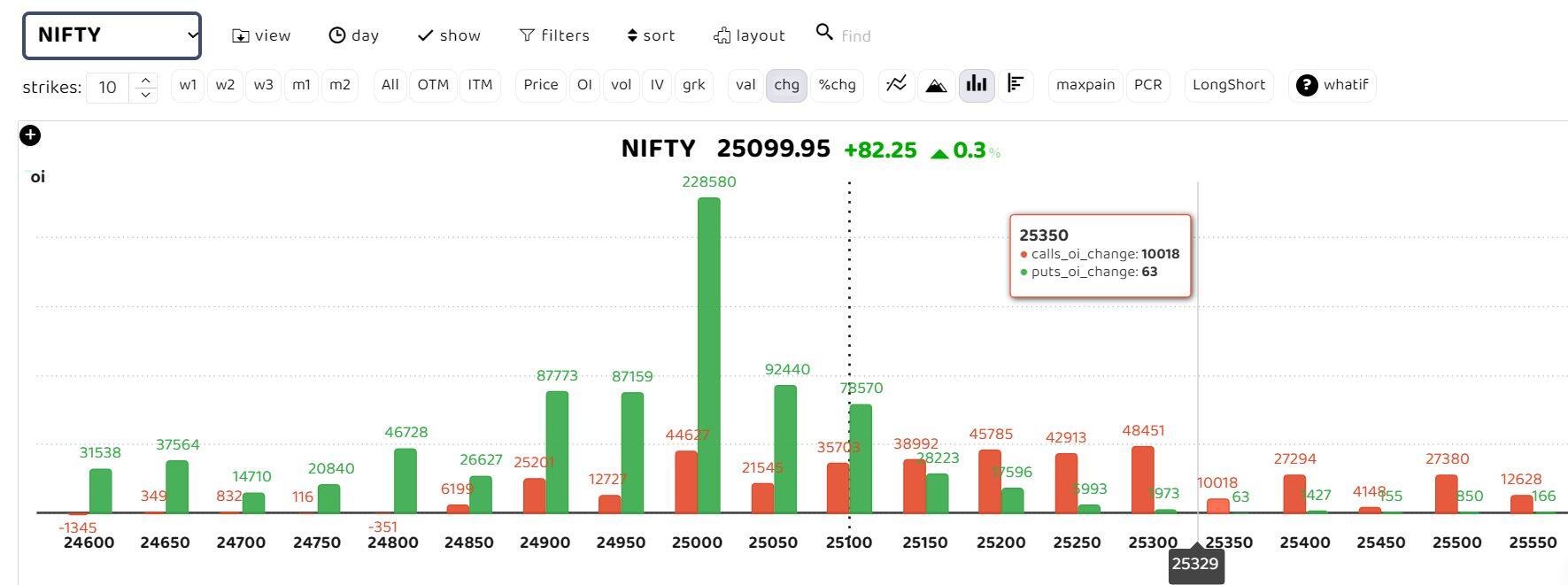Viewport: 1568px width, 585px height.
Task: Click the strikes count input field
Action: (108, 88)
